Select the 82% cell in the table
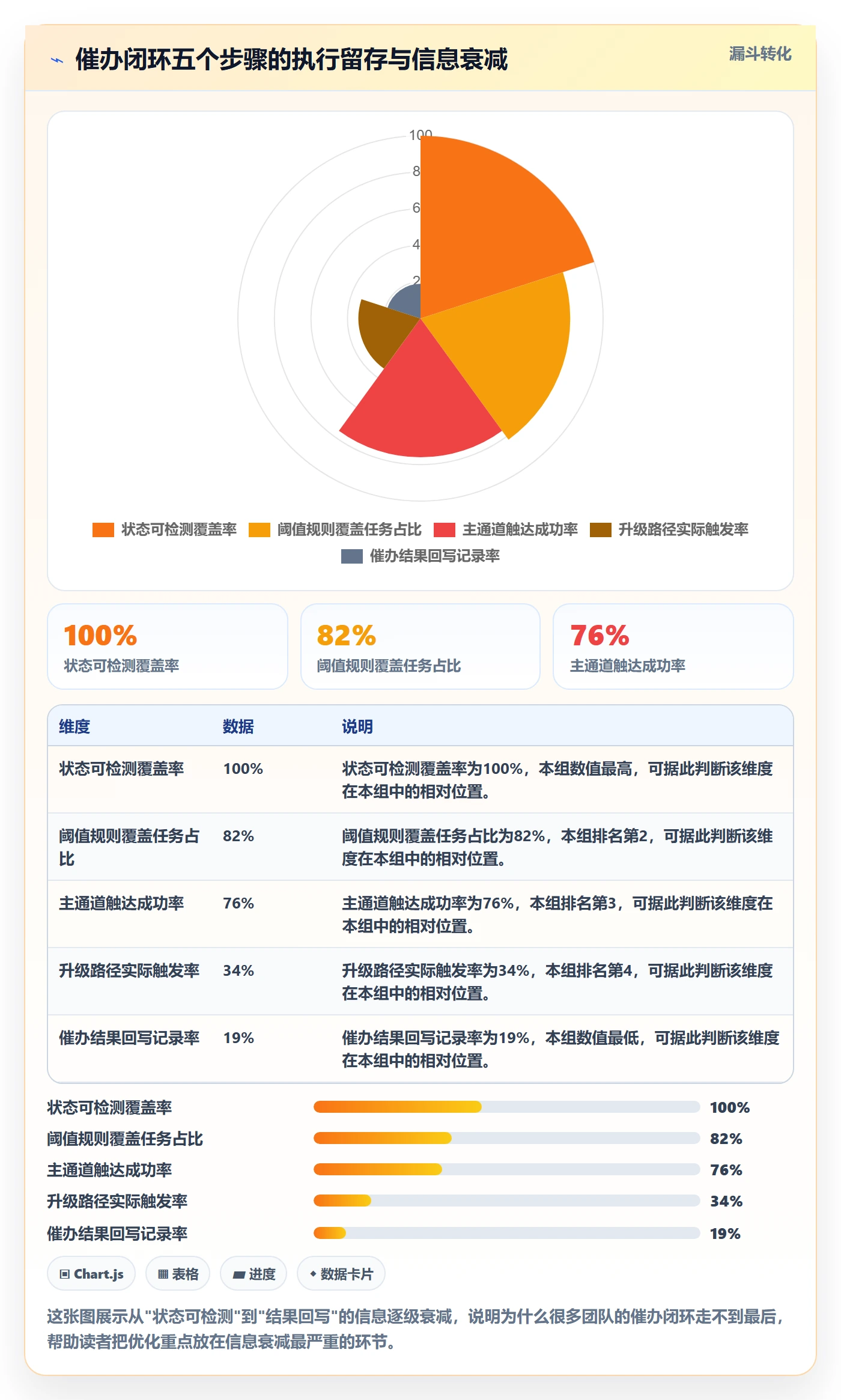841x1400 pixels. coord(238,836)
